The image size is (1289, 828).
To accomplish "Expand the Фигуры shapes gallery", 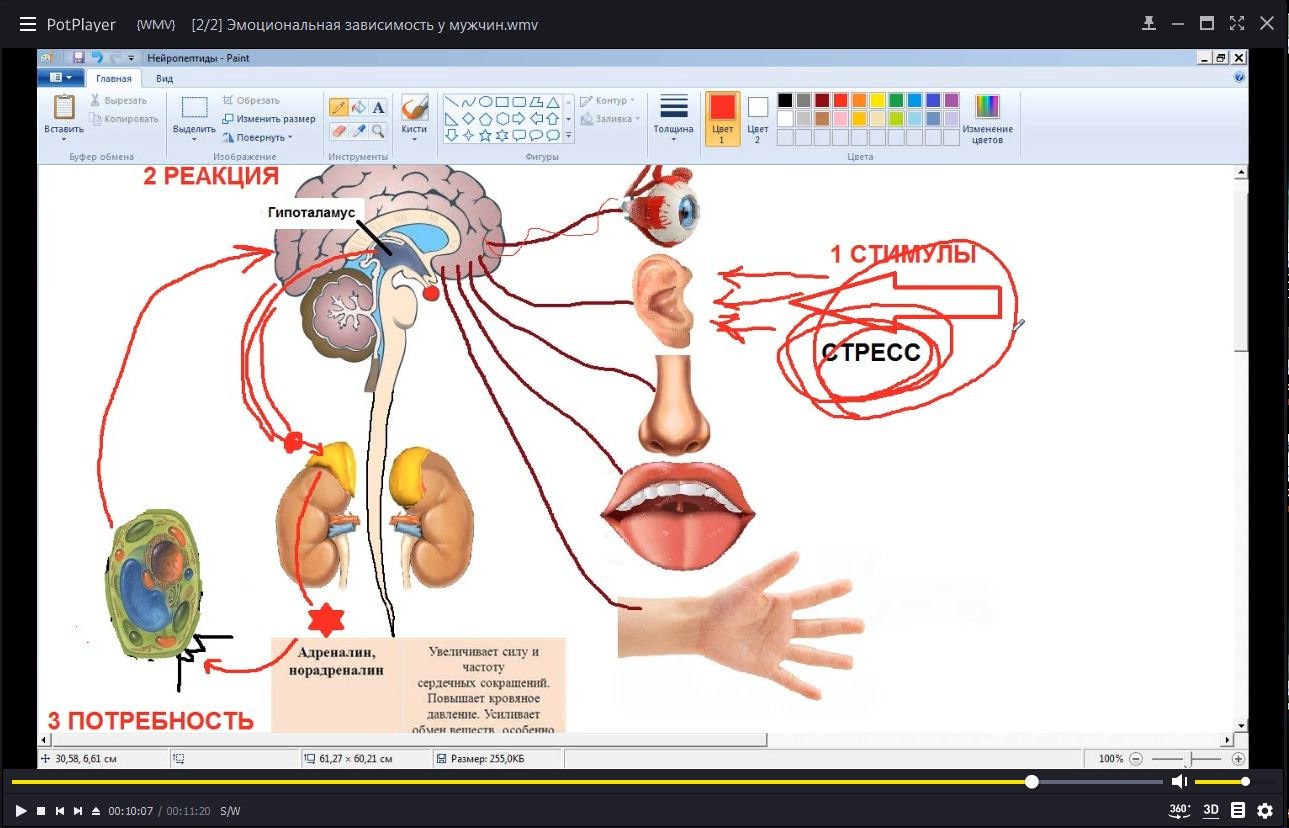I will pyautogui.click(x=568, y=135).
